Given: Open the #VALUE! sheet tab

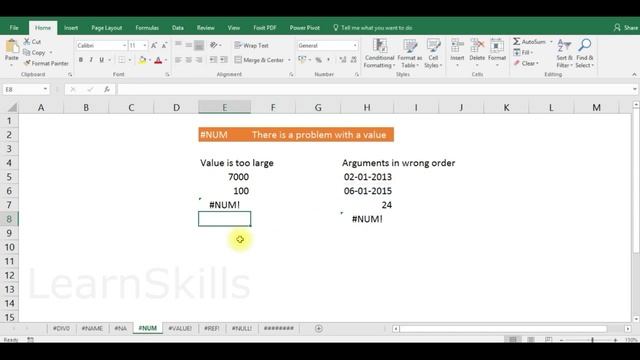Looking at the screenshot, I should [180, 328].
